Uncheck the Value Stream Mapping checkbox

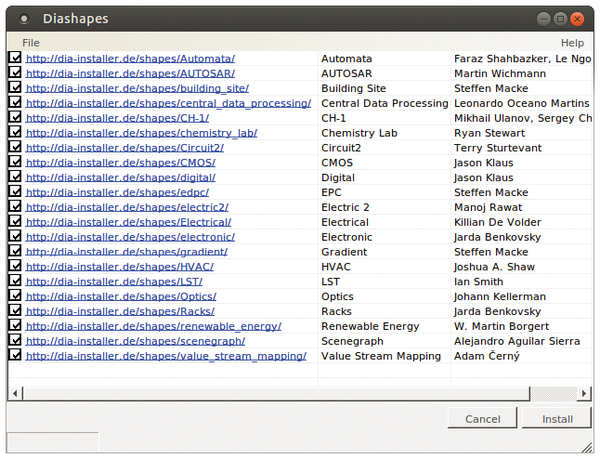pos(15,355)
